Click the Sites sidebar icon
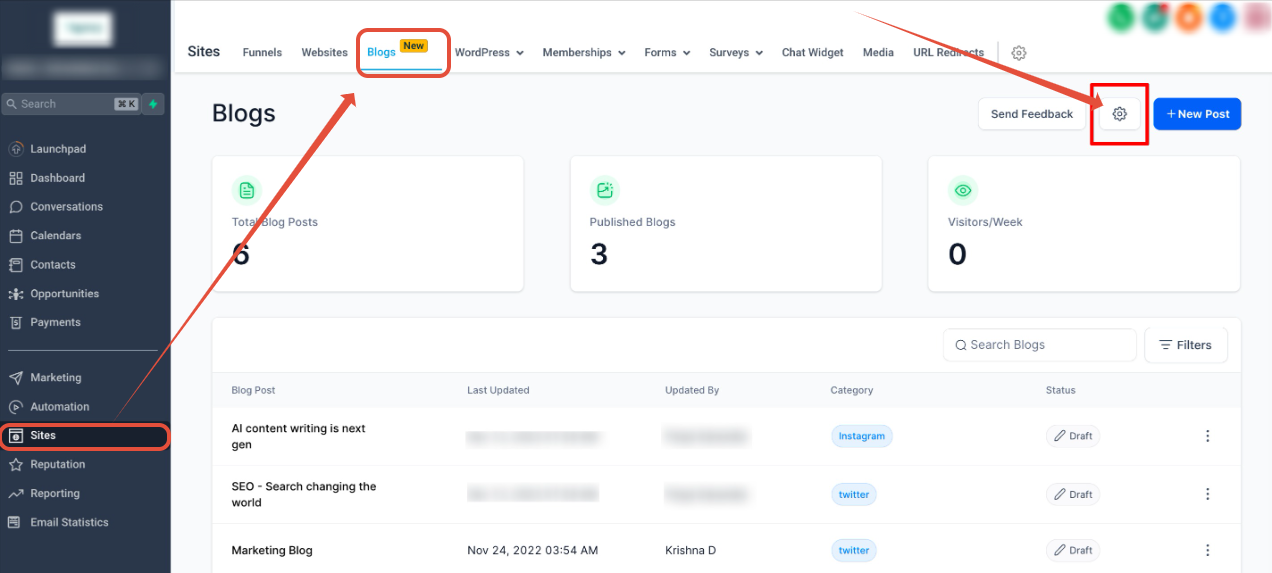Viewport: 1272px width, 573px height. click(x=15, y=436)
